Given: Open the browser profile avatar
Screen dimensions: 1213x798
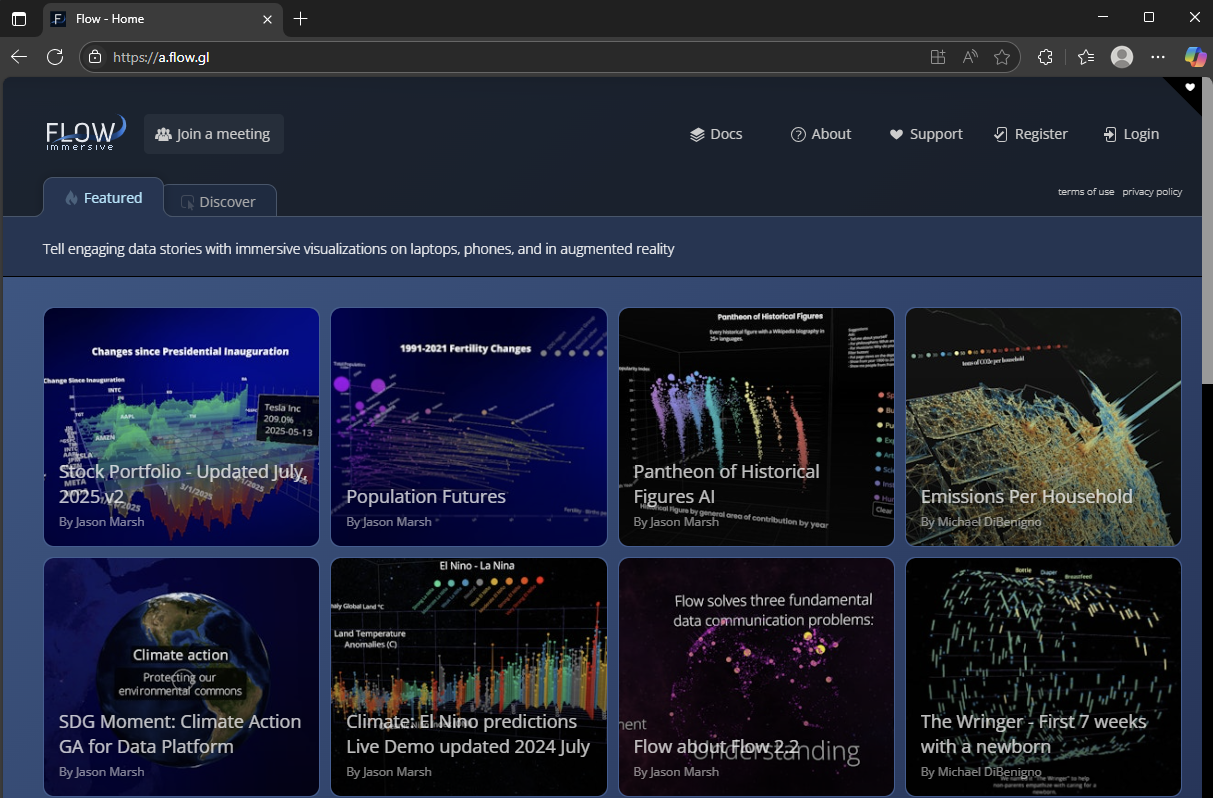Looking at the screenshot, I should (1122, 57).
